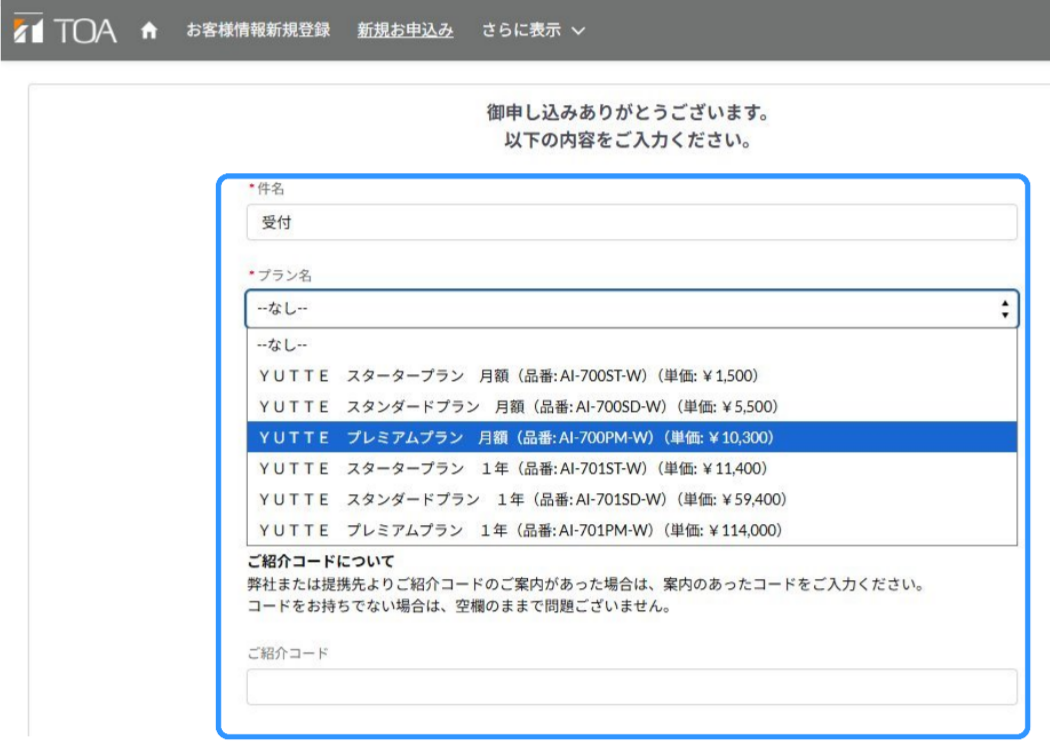Select スタータープラン 1年 ¥11,400 option
This screenshot has width=1050, height=743.
[x=631, y=468]
